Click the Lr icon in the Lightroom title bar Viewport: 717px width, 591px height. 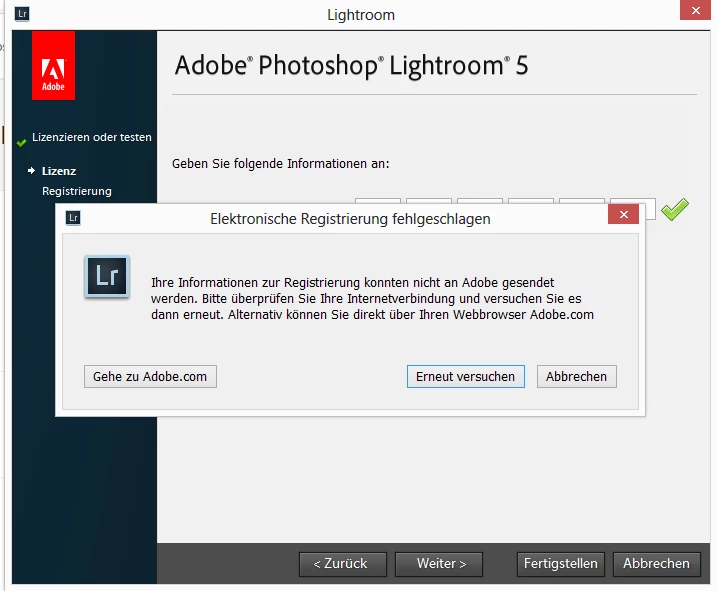click(x=22, y=14)
